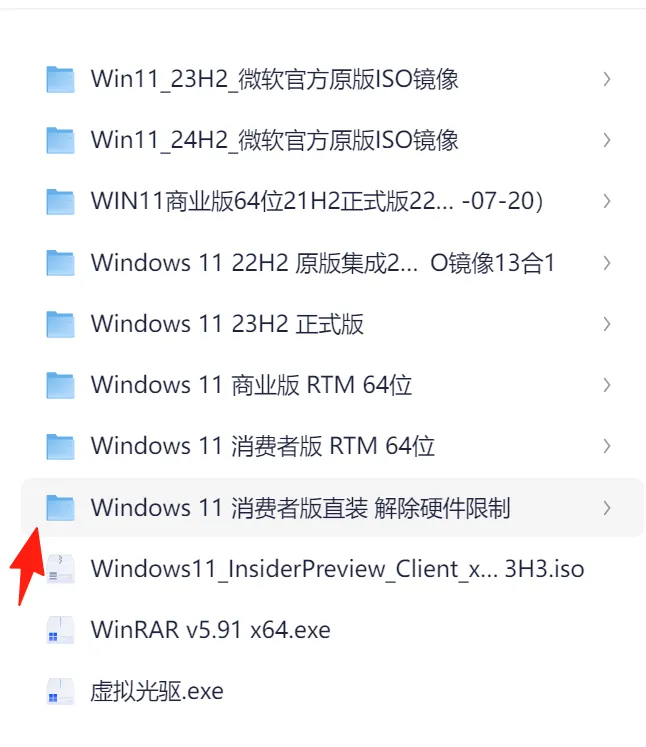Expand chevron for Win11_23H2 folder
This screenshot has height=747, width=646.
(x=606, y=79)
